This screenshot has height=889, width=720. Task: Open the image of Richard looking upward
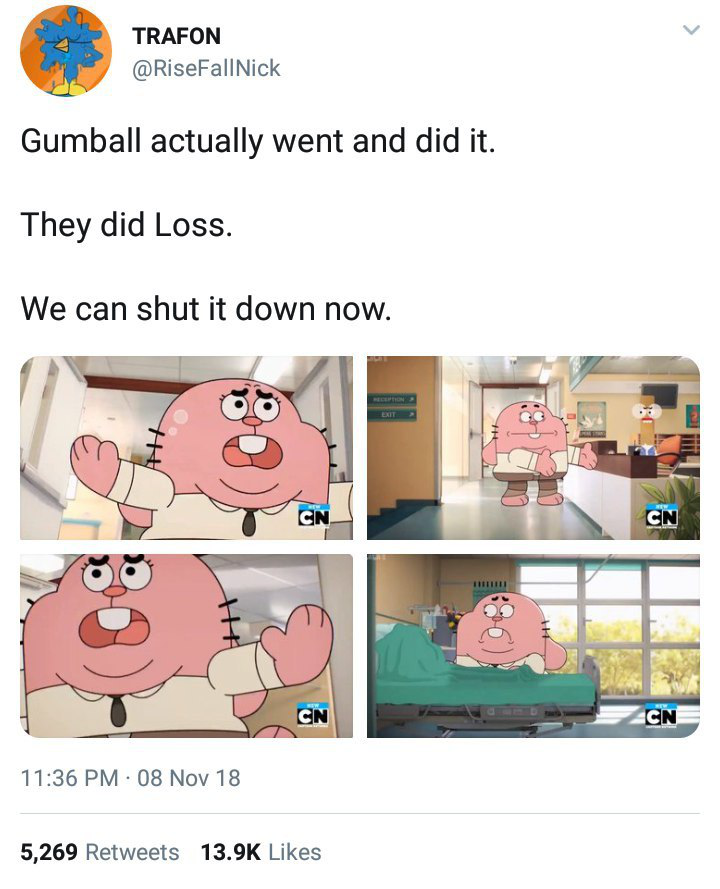point(187,646)
